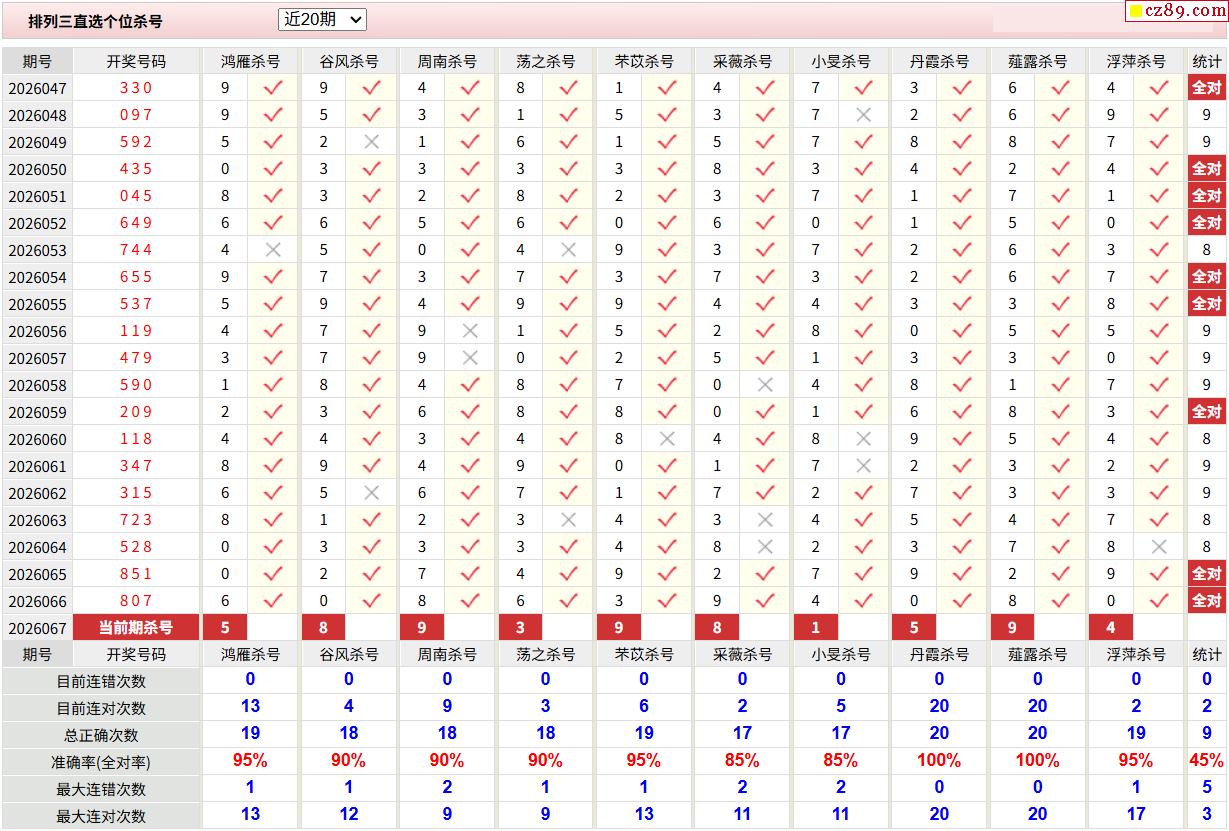Click winning number 330 in row 2026047
Image resolution: width=1229 pixels, height=831 pixels.
(136, 88)
